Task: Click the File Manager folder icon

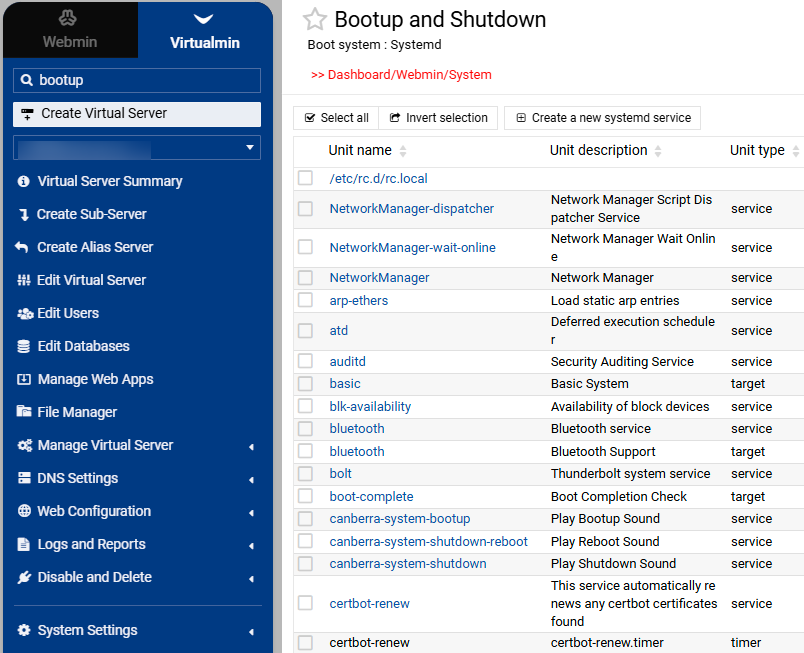Action: 24,412
